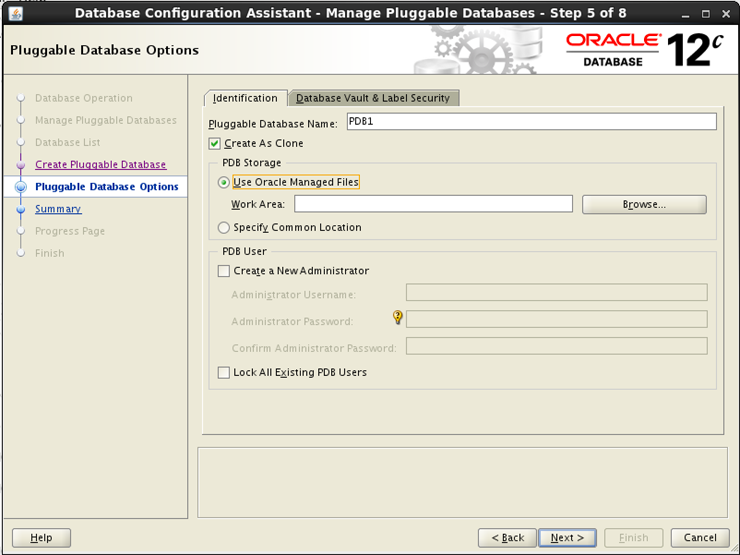Check Lock All Existing PDB Users
Image resolution: width=740 pixels, height=555 pixels.
pos(224,372)
